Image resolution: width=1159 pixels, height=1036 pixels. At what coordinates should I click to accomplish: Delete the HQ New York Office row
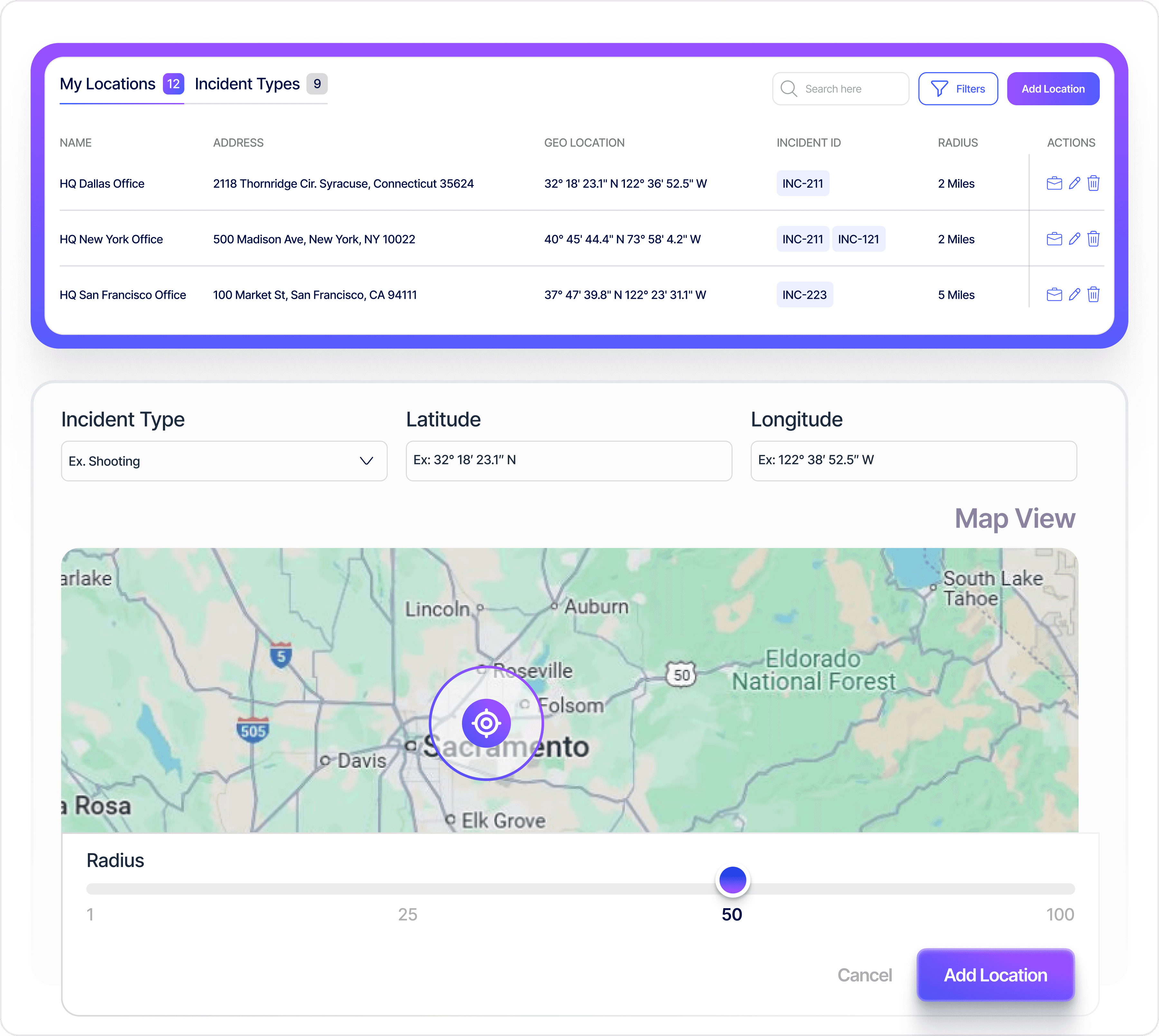[1093, 239]
